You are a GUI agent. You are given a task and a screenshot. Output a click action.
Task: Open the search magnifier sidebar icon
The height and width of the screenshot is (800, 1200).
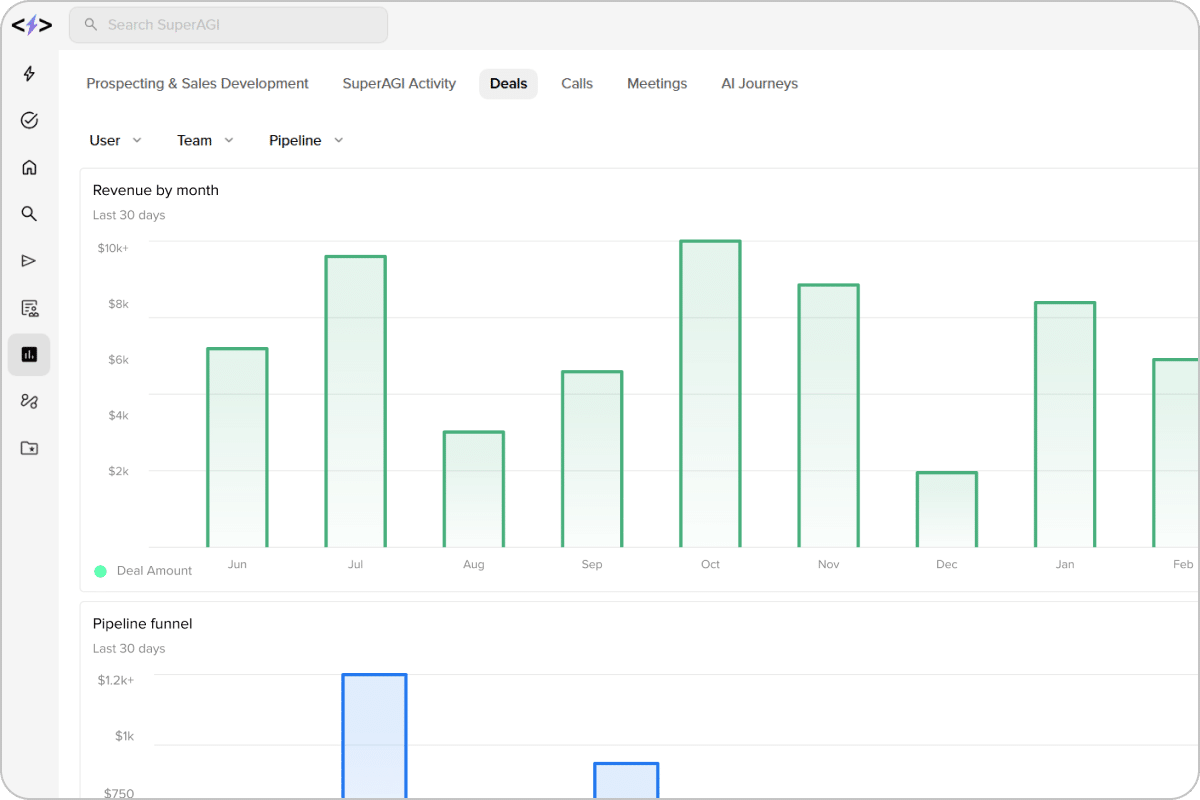(x=29, y=214)
